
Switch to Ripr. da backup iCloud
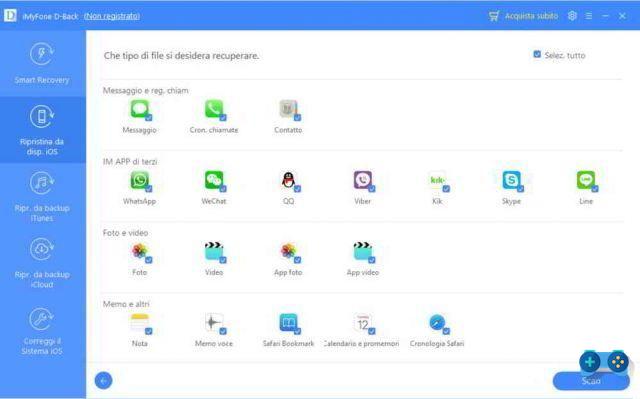click(42, 263)
